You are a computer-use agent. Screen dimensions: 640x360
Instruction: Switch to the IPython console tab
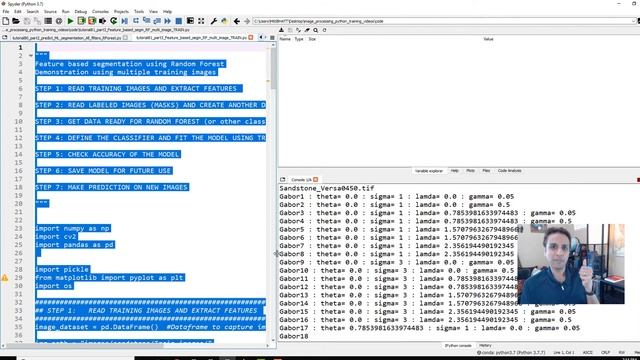click(x=458, y=346)
